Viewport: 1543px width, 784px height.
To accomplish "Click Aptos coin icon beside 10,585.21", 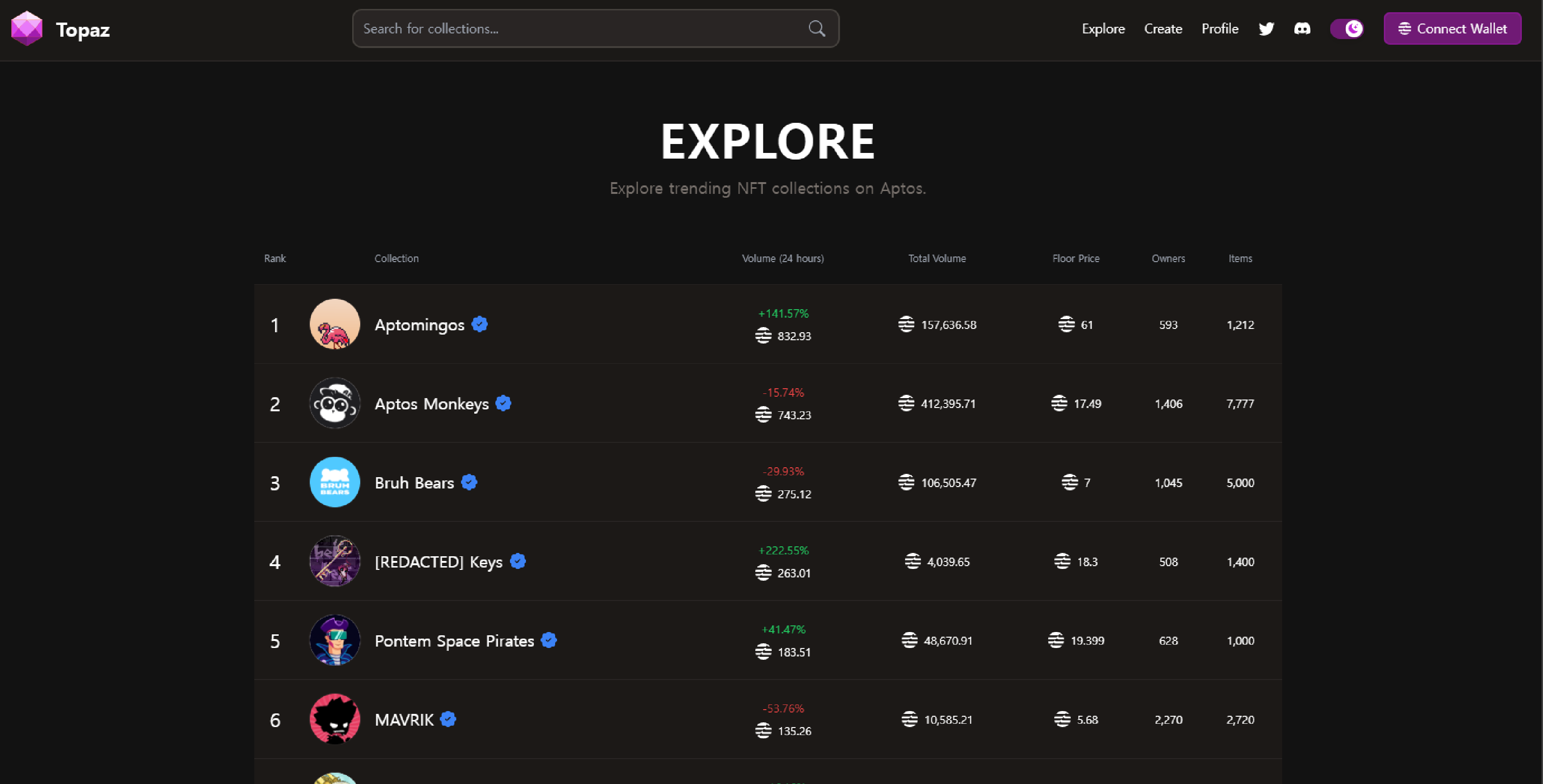I will pyautogui.click(x=909, y=720).
